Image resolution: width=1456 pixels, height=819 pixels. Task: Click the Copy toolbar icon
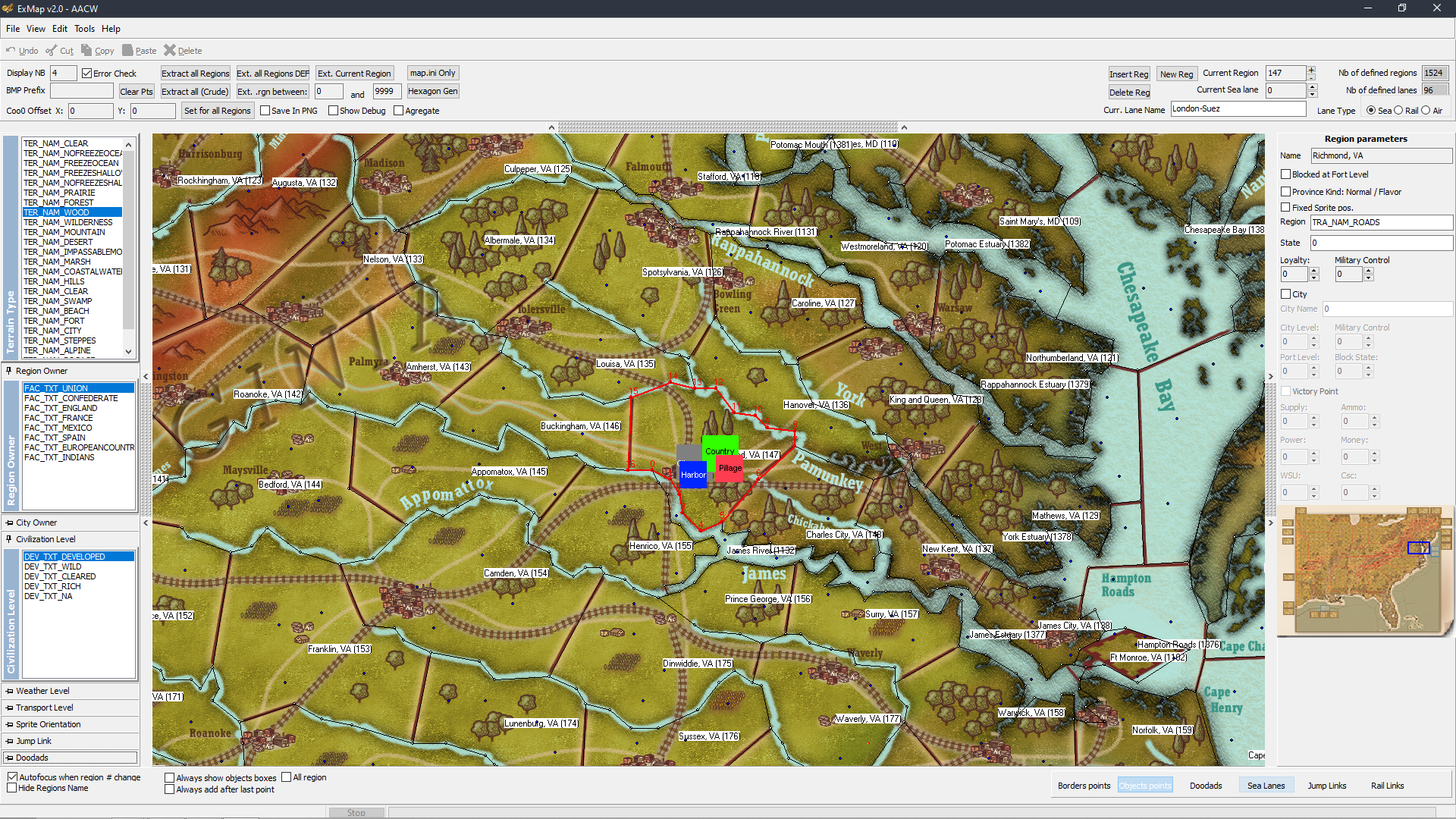pyautogui.click(x=86, y=51)
